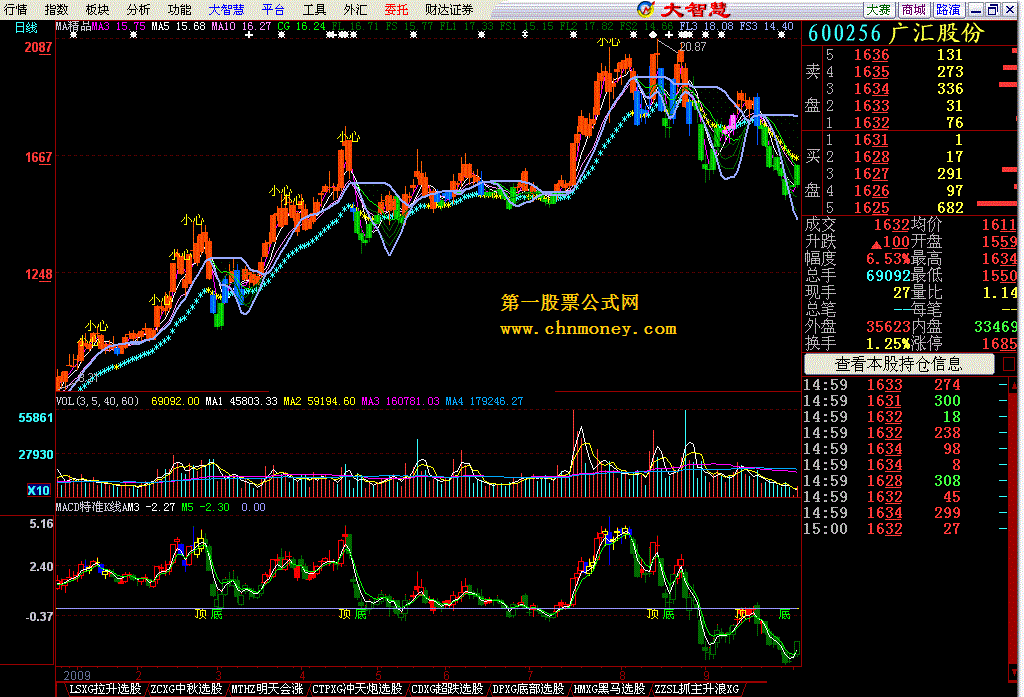Tick the small box beside 查看本股持仓信息
Viewport: 1024px width, 697px height.
(x=1008, y=364)
